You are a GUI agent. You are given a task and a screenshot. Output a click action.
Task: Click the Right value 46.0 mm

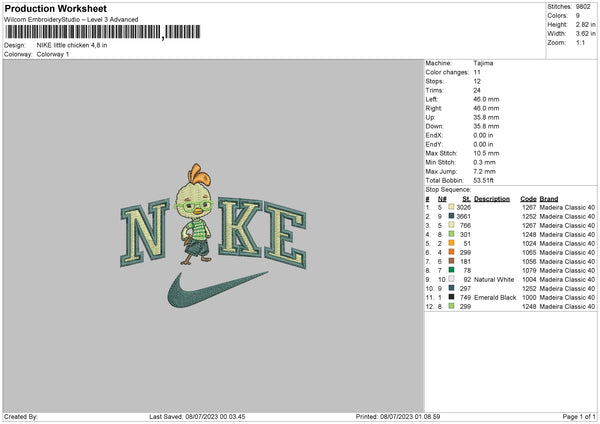point(486,108)
